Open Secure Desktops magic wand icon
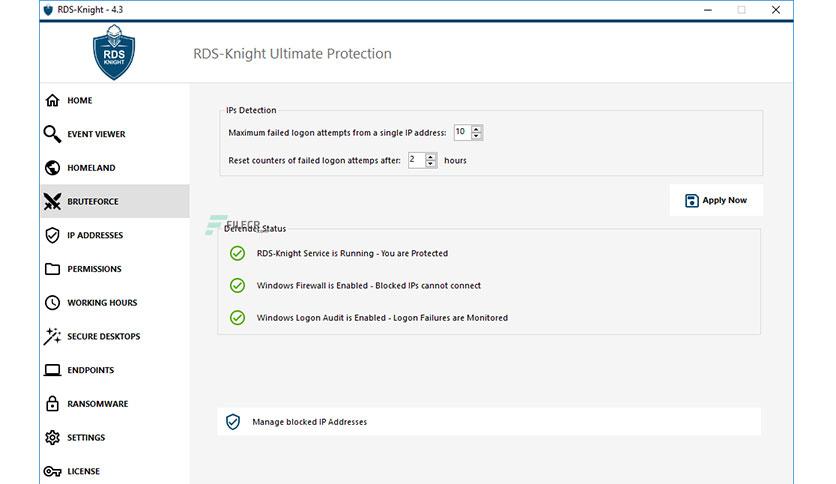The image size is (836, 484). tap(52, 336)
